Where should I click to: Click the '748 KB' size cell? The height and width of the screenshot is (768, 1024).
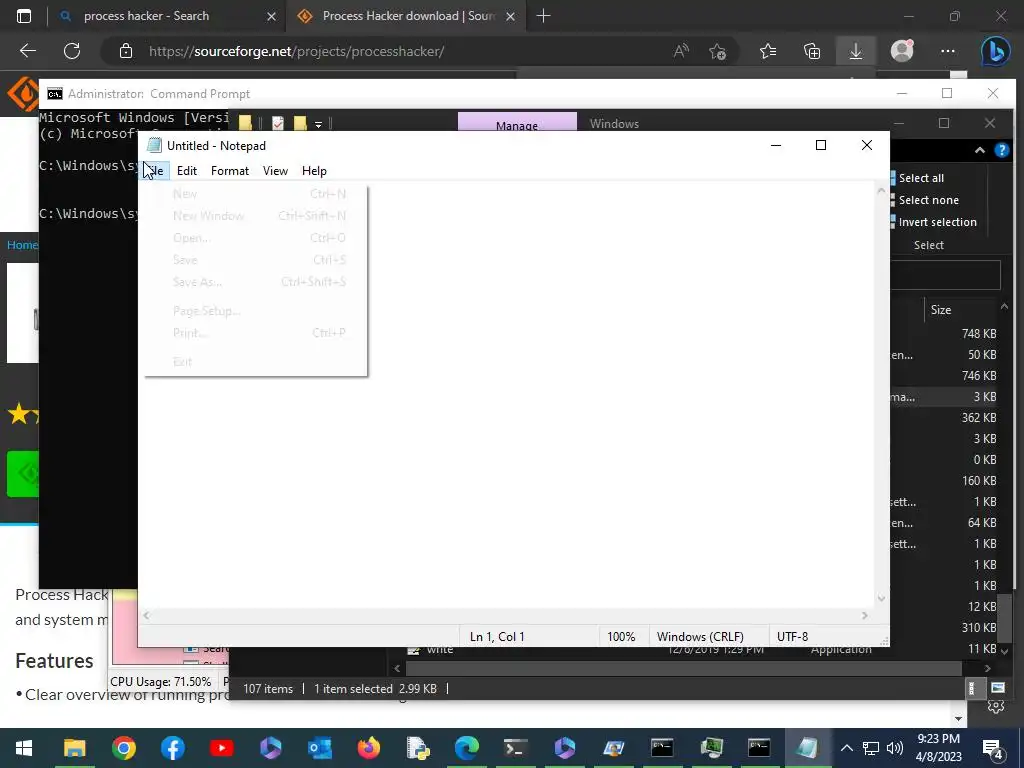click(978, 334)
